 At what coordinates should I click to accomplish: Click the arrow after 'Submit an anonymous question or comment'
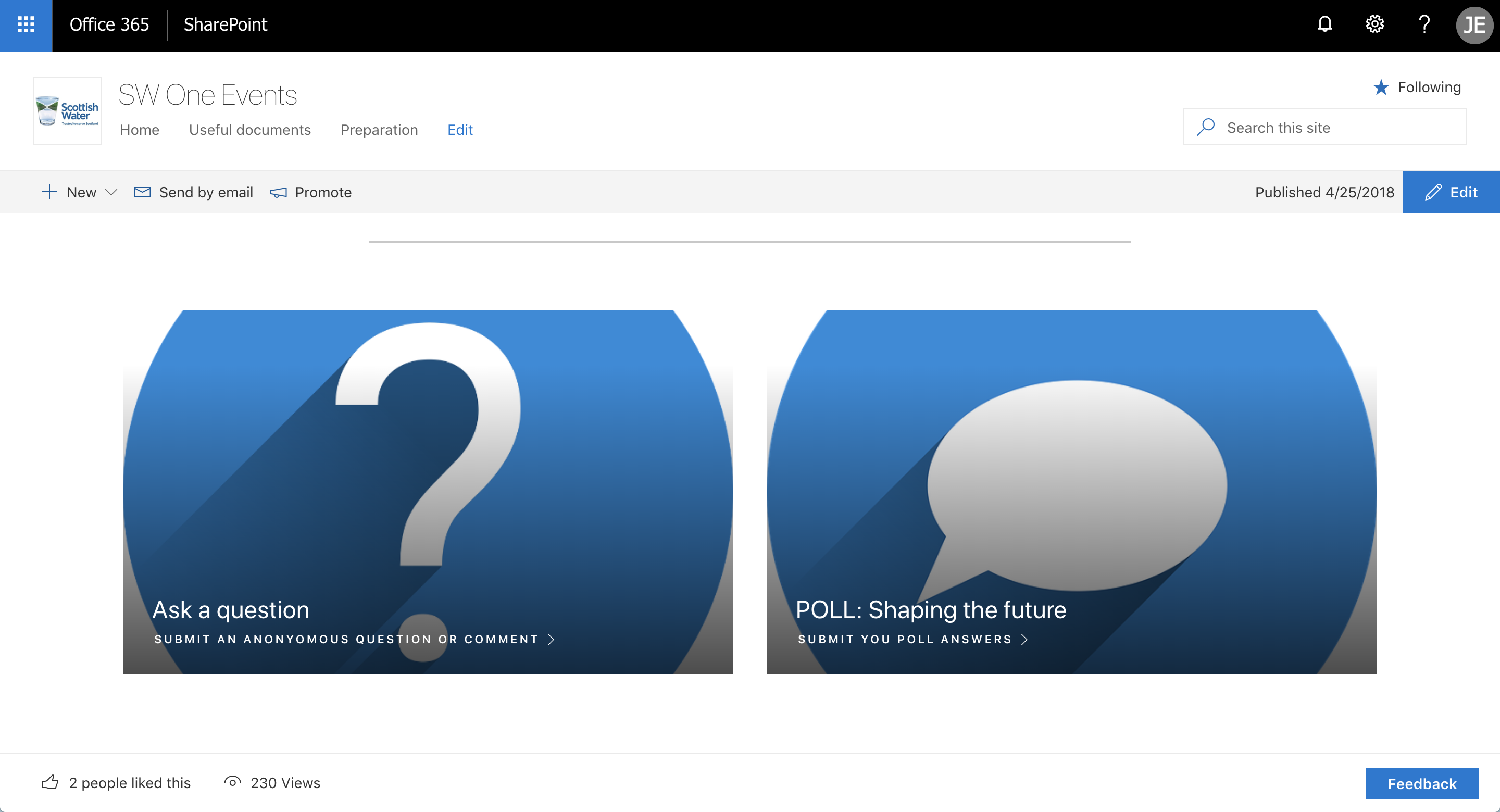point(551,640)
